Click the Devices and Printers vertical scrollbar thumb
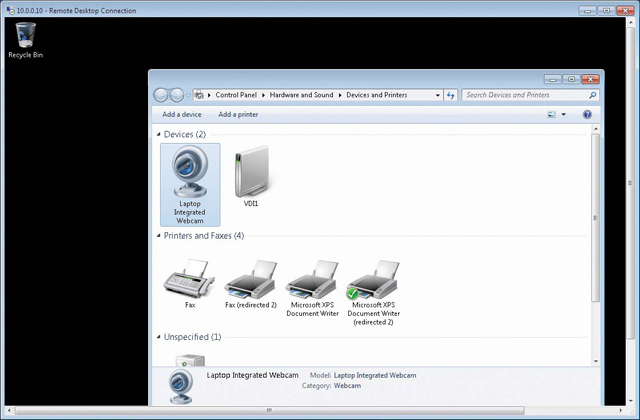The image size is (640, 420). click(x=596, y=218)
